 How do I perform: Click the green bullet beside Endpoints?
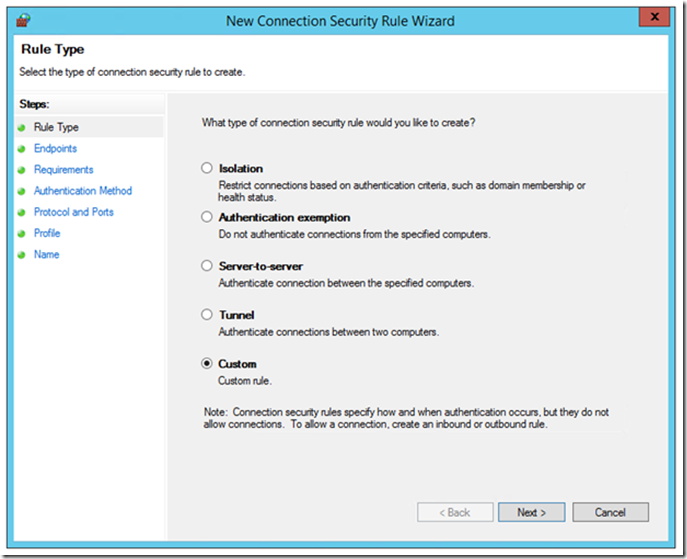[x=21, y=149]
